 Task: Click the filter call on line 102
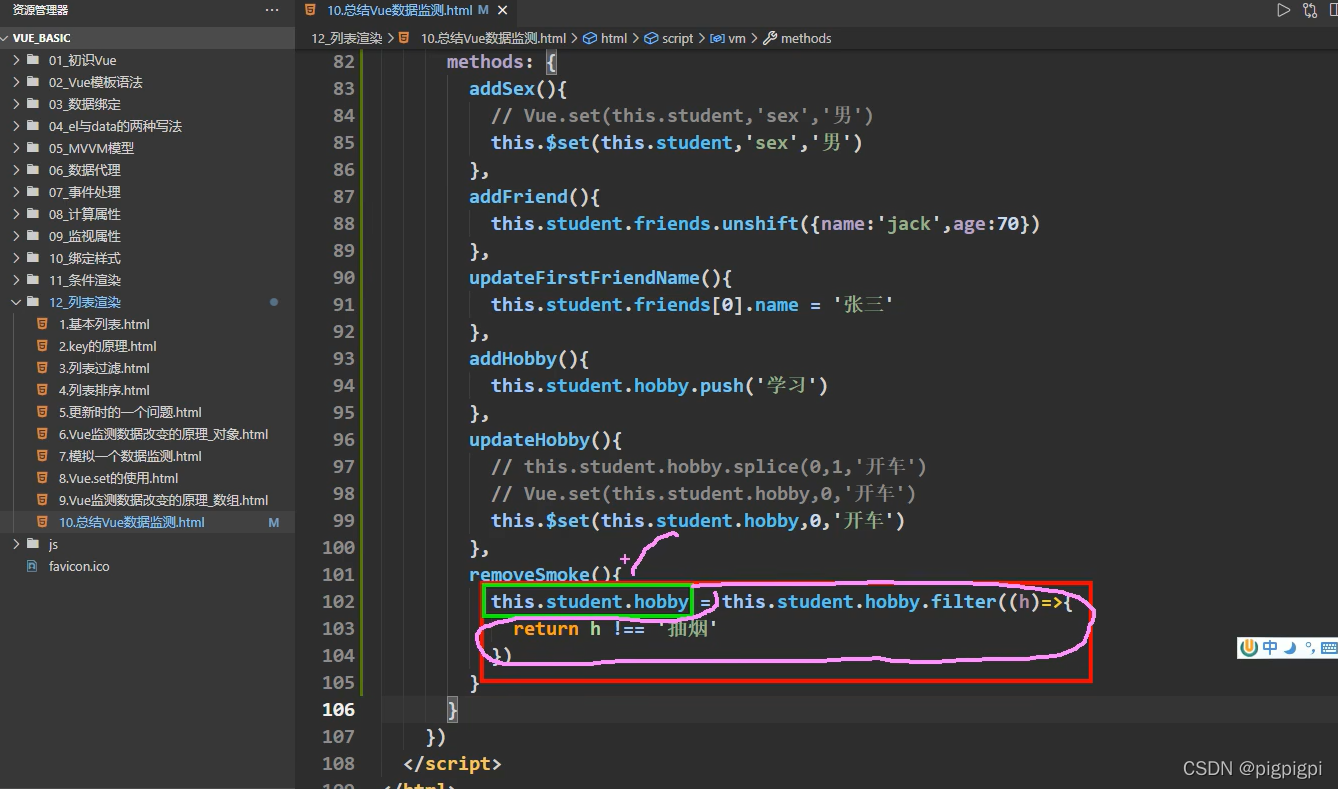pos(964,601)
